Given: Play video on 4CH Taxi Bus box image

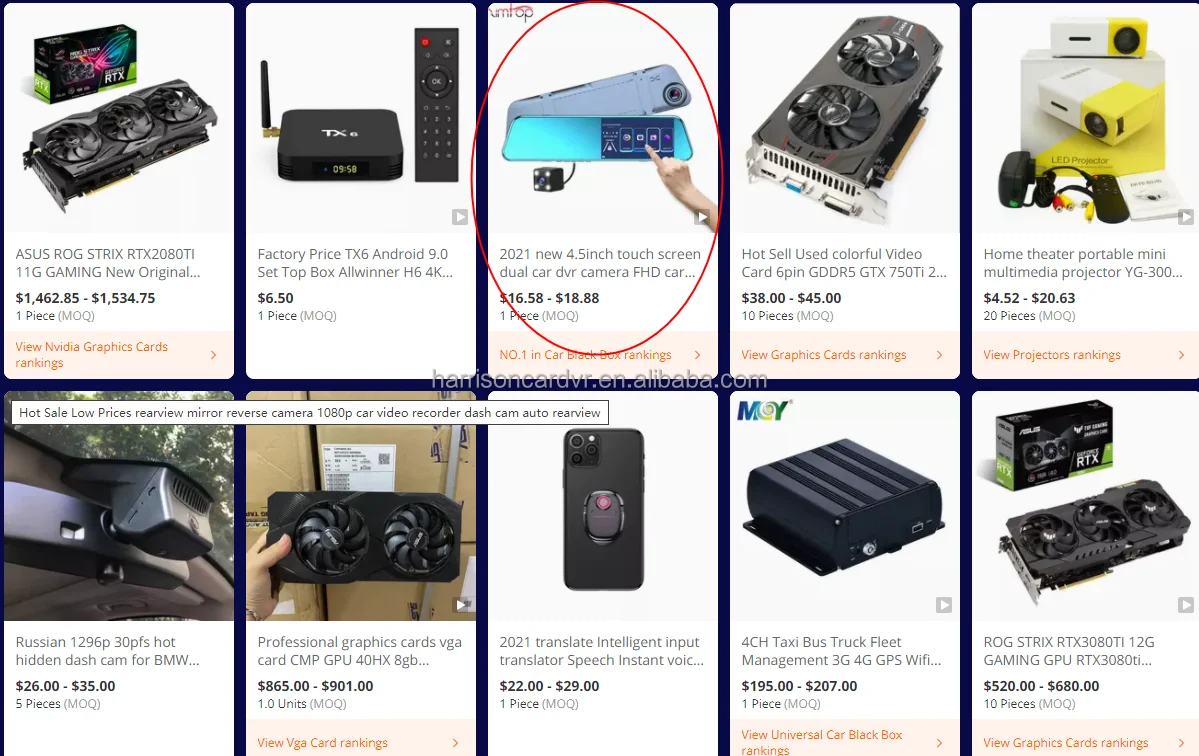Looking at the screenshot, I should pyautogui.click(x=944, y=605).
